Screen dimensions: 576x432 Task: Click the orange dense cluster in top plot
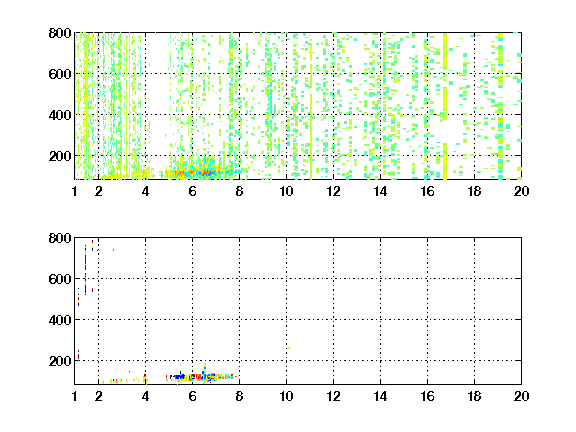pos(186,172)
